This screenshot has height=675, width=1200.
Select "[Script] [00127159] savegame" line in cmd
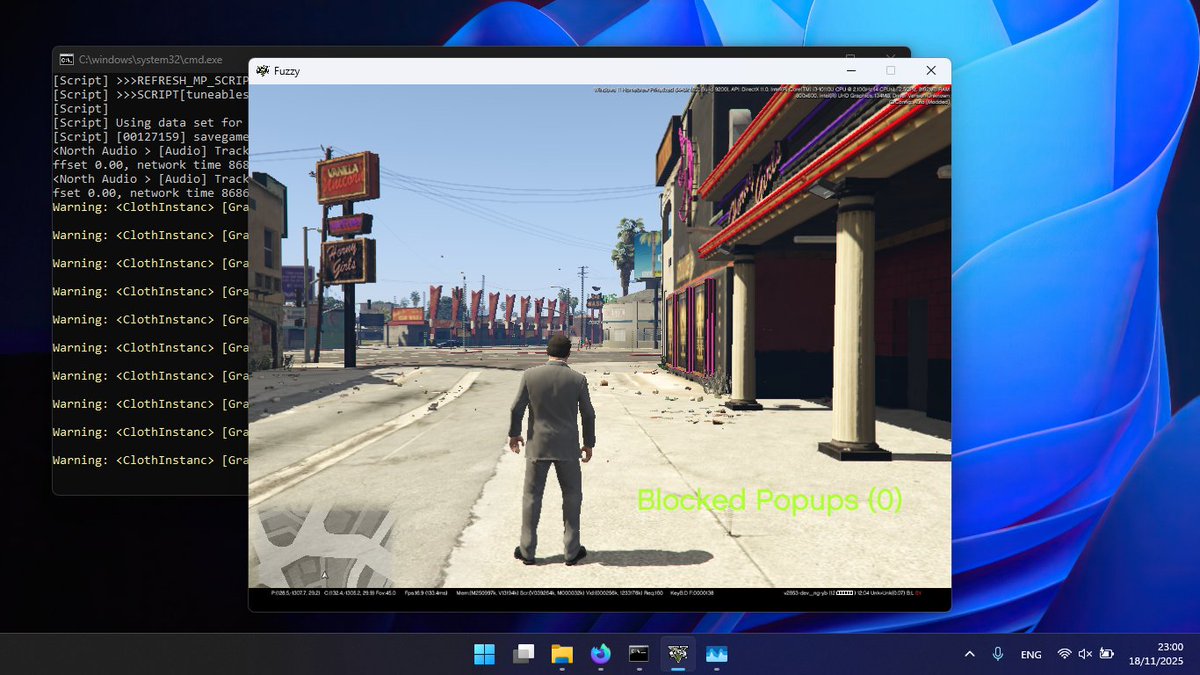150,136
